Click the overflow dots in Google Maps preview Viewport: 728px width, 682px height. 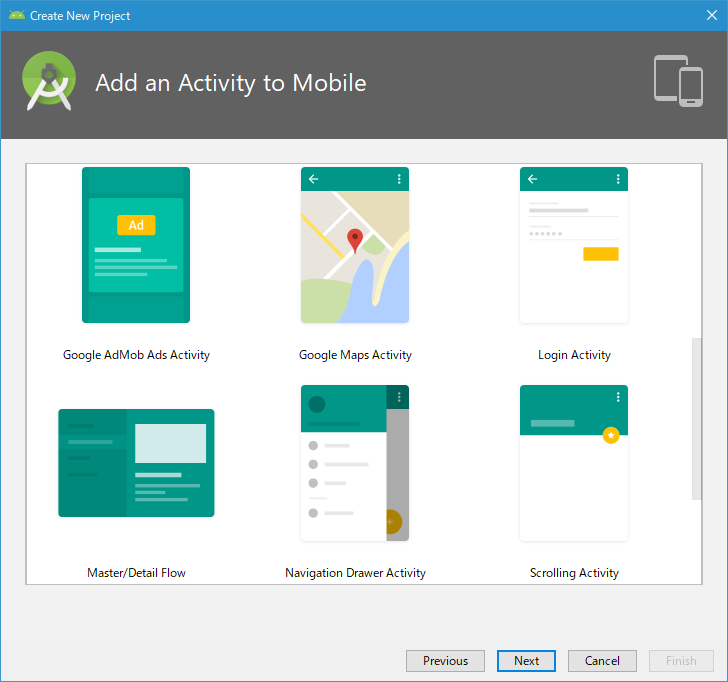[x=399, y=179]
